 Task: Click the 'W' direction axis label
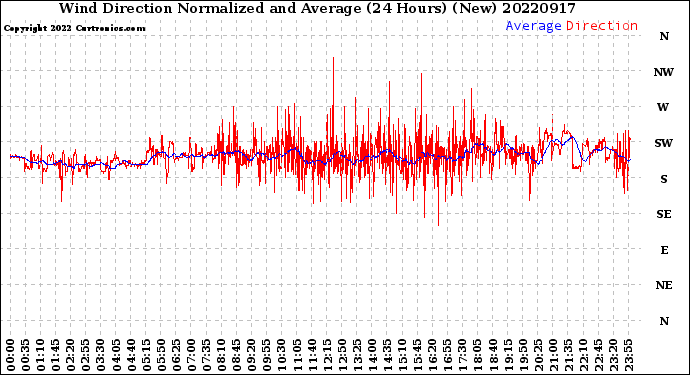[663, 107]
